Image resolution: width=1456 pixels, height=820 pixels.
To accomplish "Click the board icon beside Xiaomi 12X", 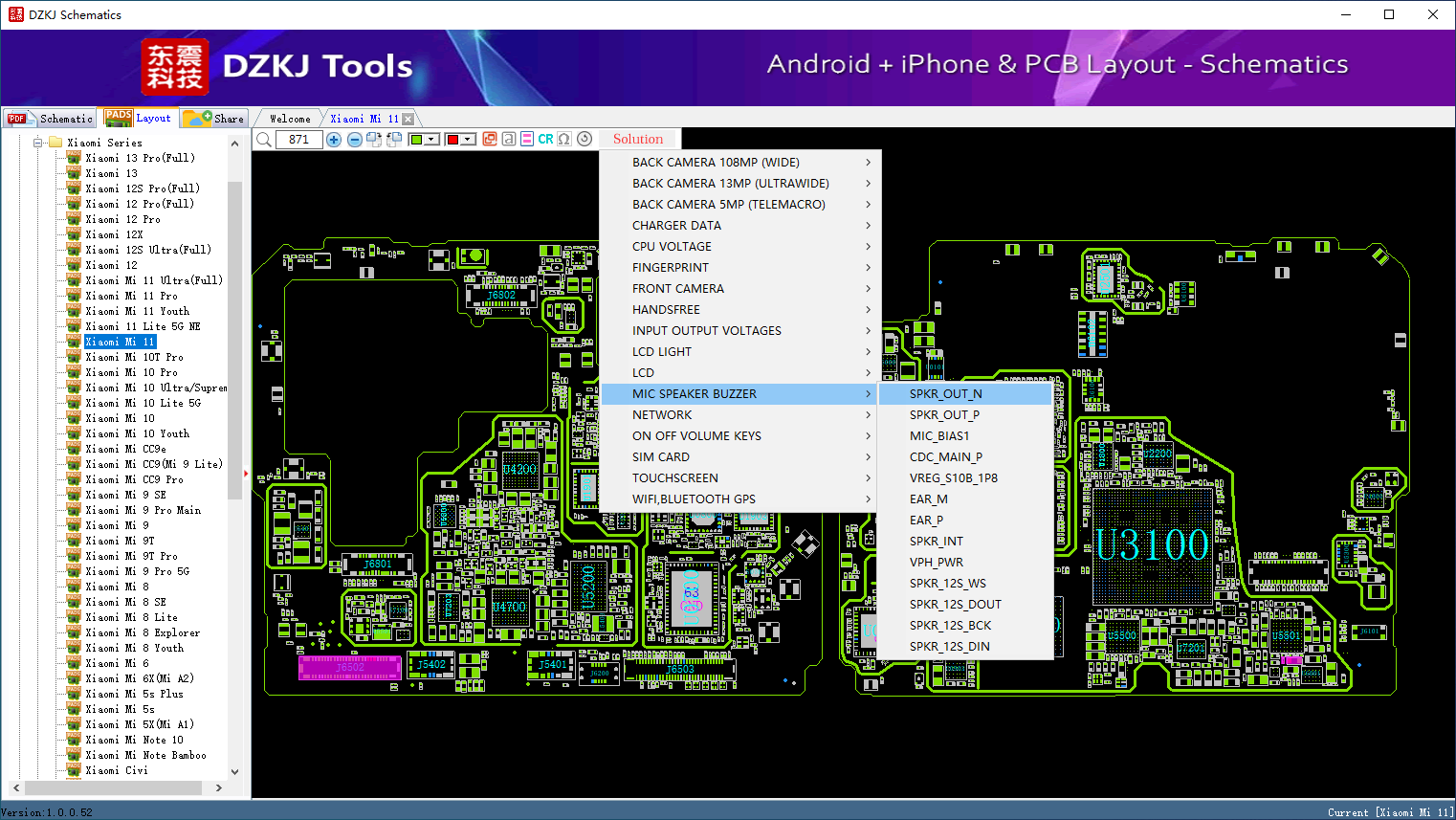I will [74, 234].
